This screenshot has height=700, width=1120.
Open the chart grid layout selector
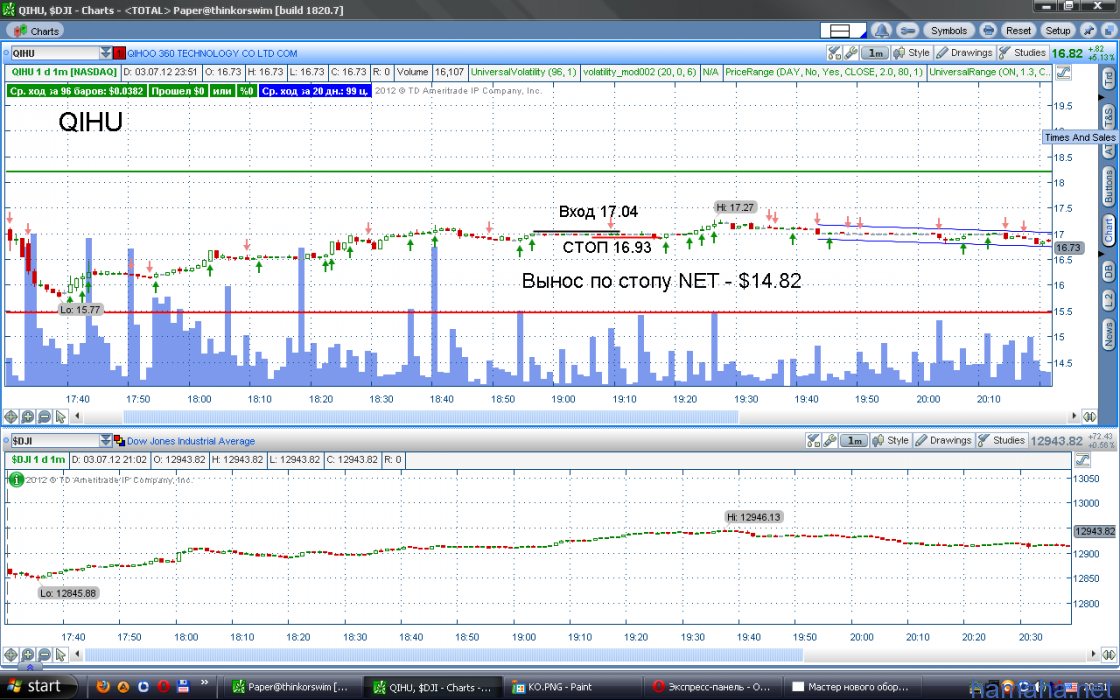coord(843,31)
